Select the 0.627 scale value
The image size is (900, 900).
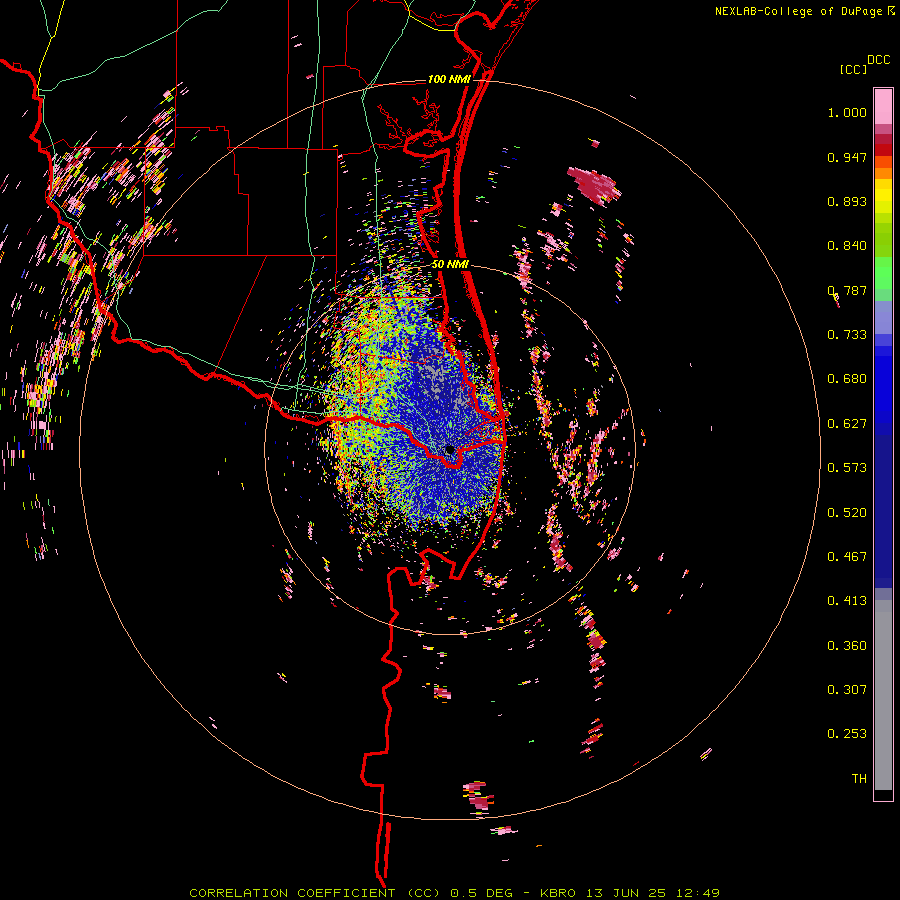pyautogui.click(x=847, y=424)
